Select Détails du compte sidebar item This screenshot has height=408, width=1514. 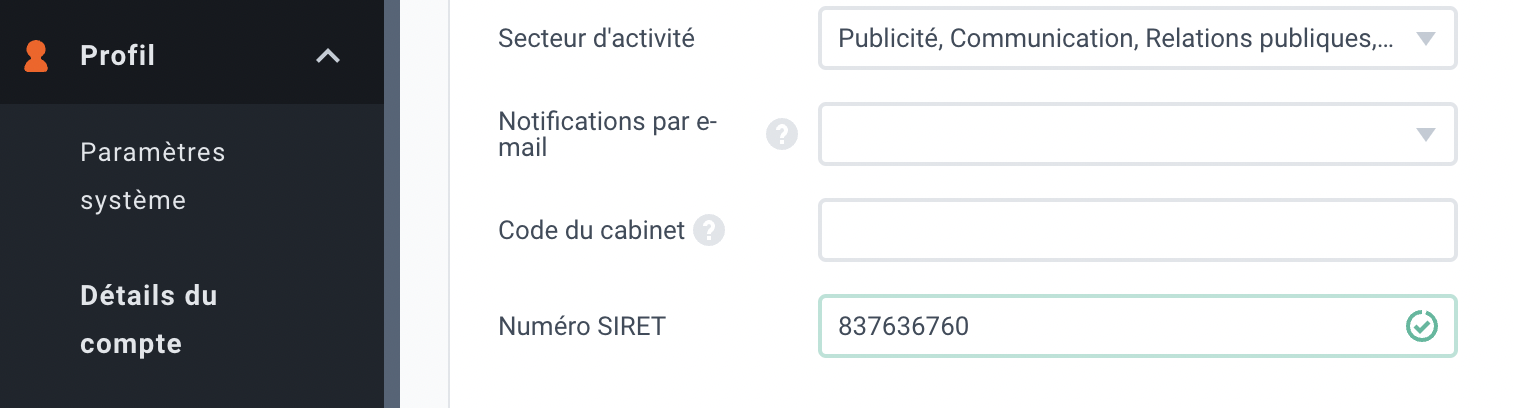(x=149, y=320)
